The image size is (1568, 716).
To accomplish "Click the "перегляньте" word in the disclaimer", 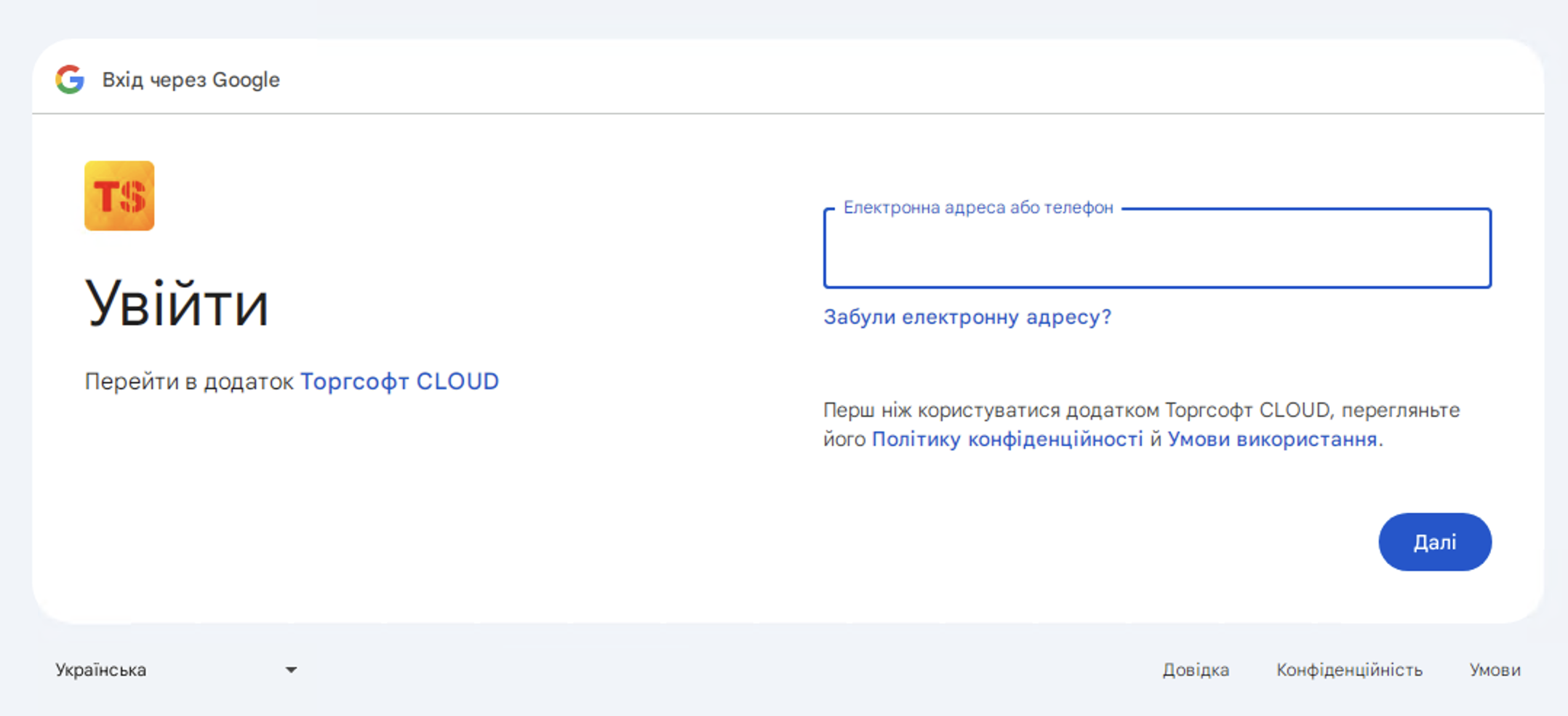I will (x=1400, y=410).
